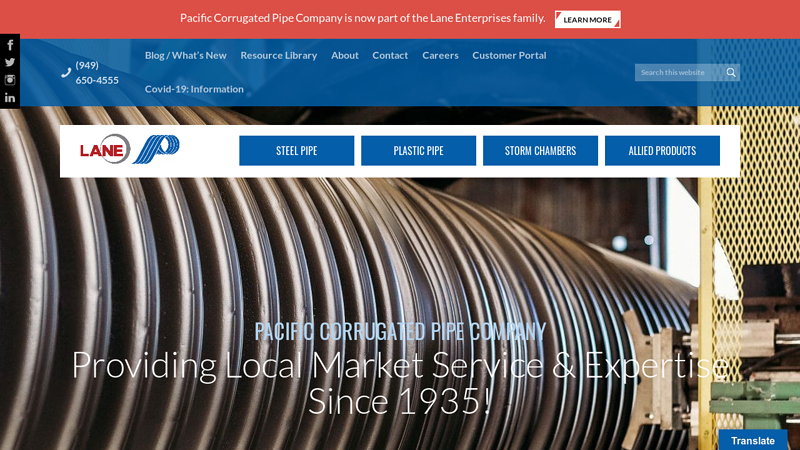Screen dimensions: 800x450
Task: Click the 'Providing Local Market Service' headline
Action: (x=400, y=383)
